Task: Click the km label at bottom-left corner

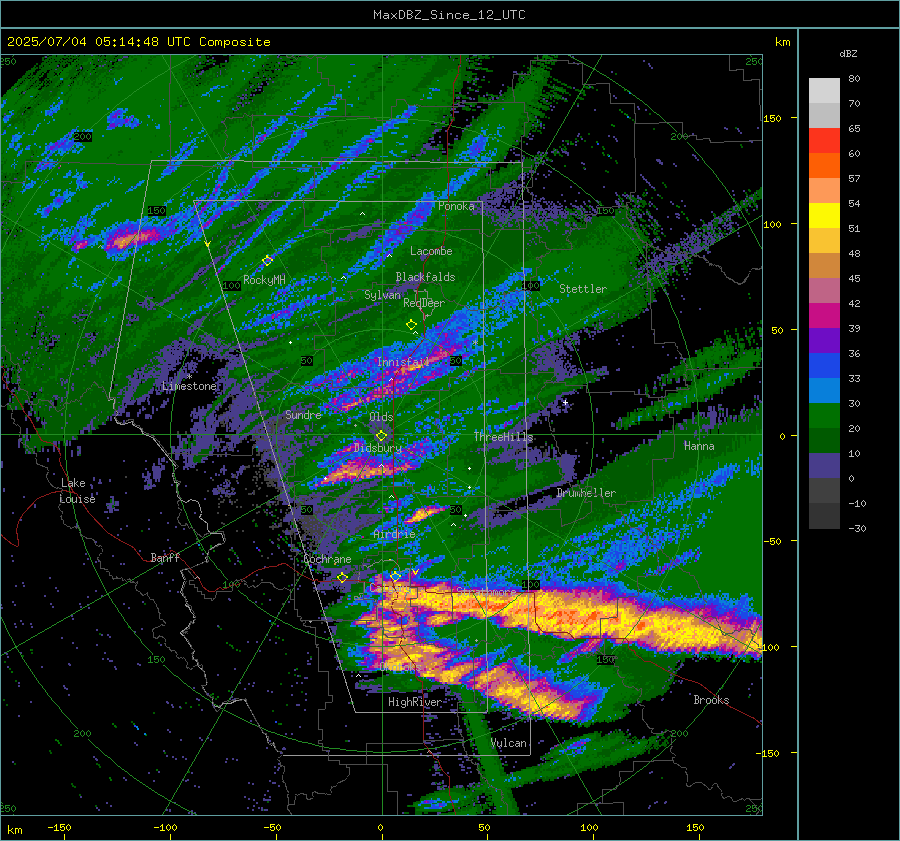Action: pyautogui.click(x=15, y=830)
